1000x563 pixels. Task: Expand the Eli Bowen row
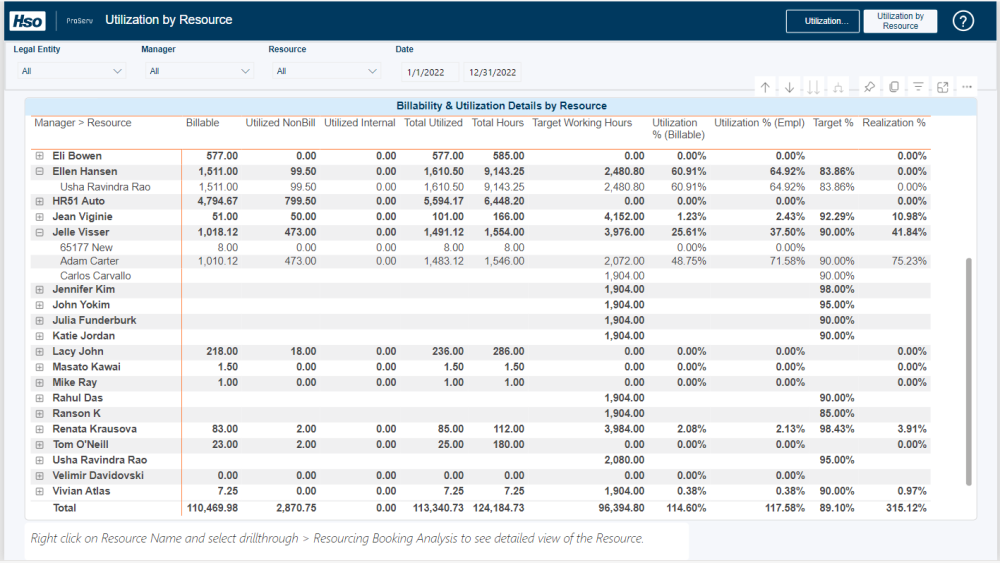point(40,156)
